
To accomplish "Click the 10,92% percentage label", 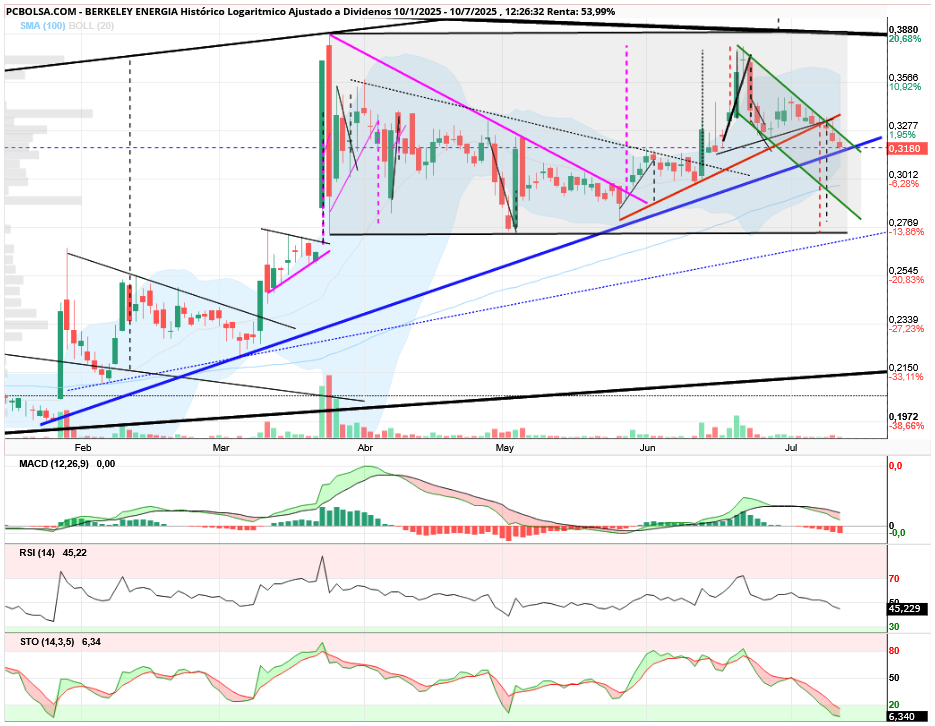I will pos(905,86).
